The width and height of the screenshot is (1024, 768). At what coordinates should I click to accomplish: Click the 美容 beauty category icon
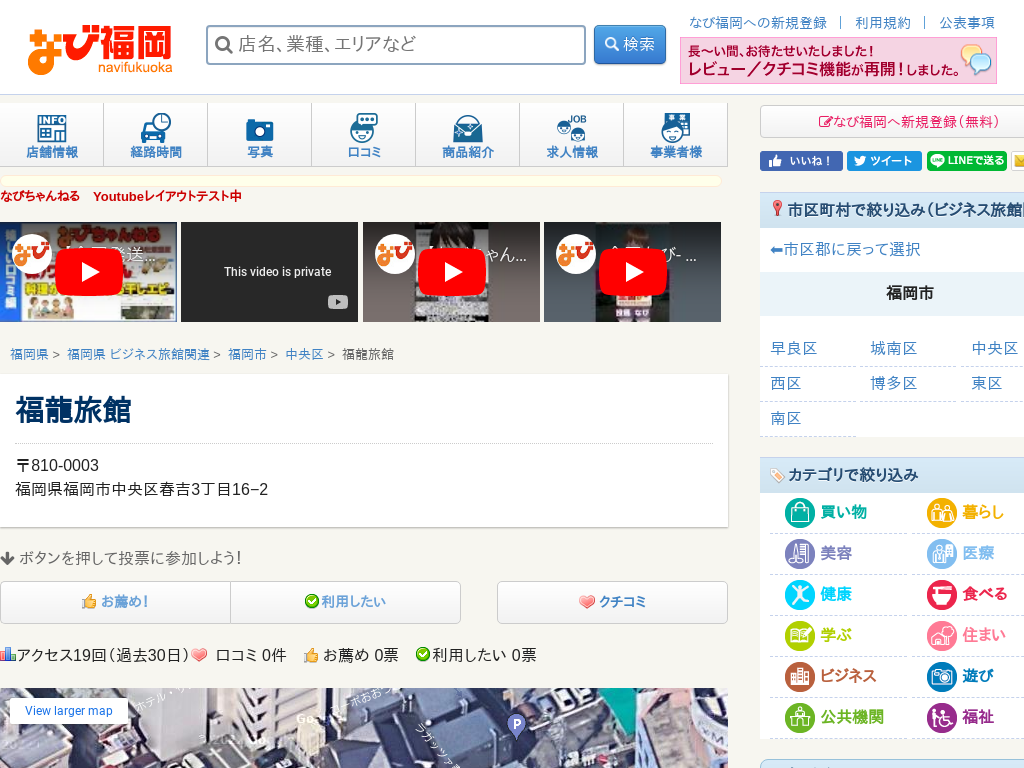(799, 554)
